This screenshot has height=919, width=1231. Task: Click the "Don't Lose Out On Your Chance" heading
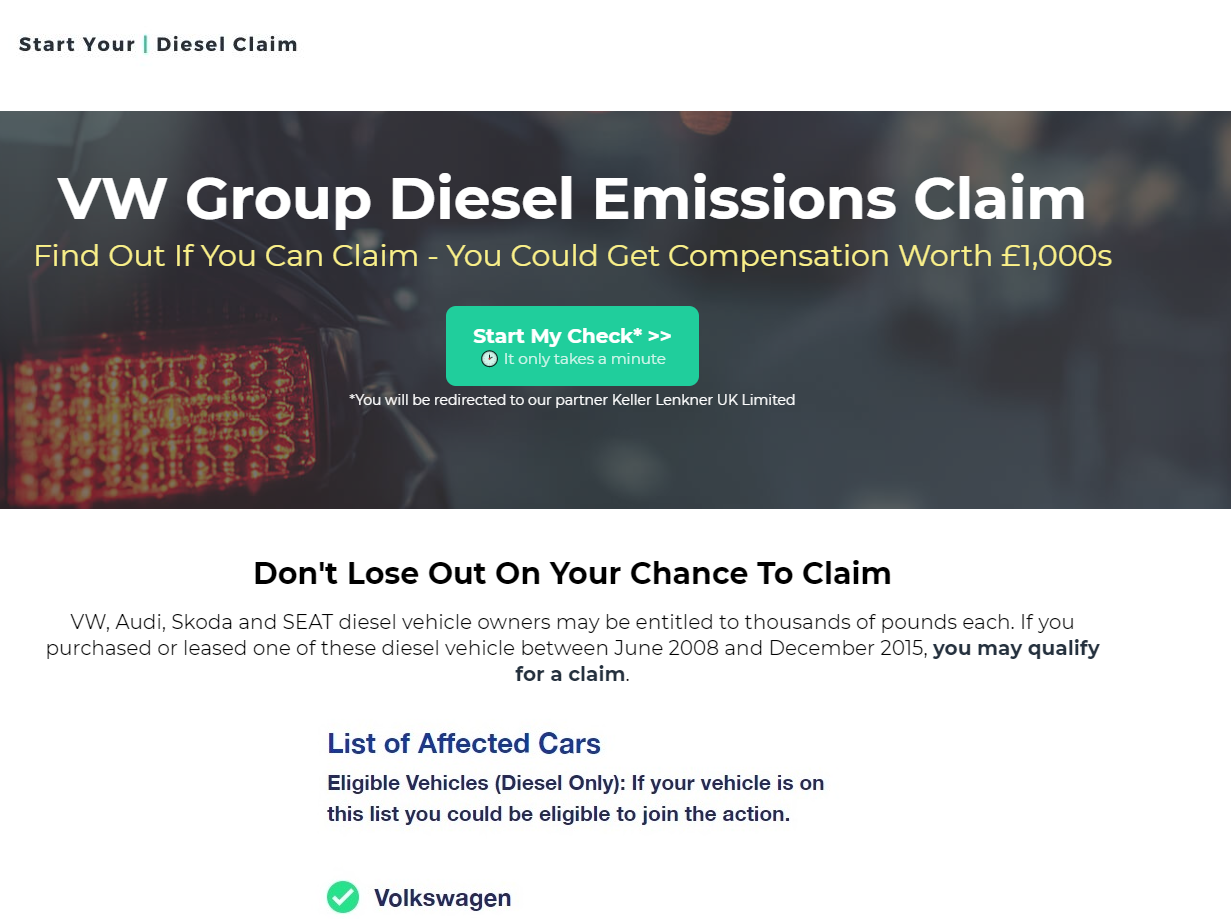coord(572,573)
